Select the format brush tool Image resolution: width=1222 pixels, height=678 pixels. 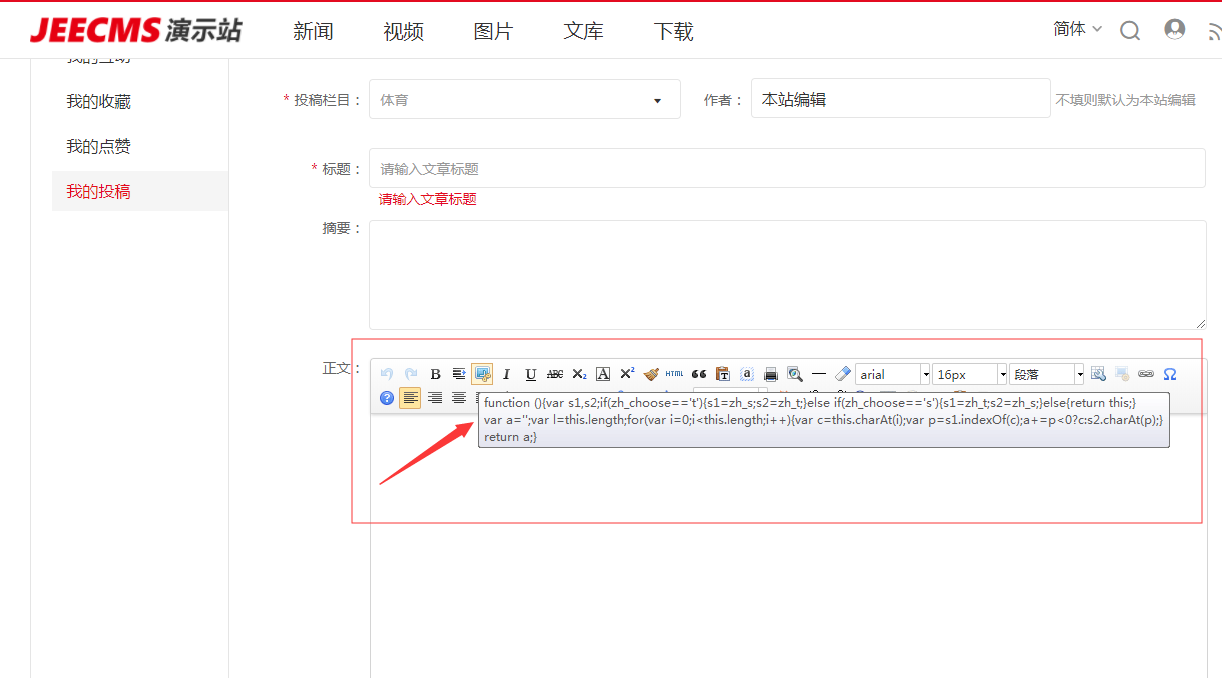click(x=651, y=374)
